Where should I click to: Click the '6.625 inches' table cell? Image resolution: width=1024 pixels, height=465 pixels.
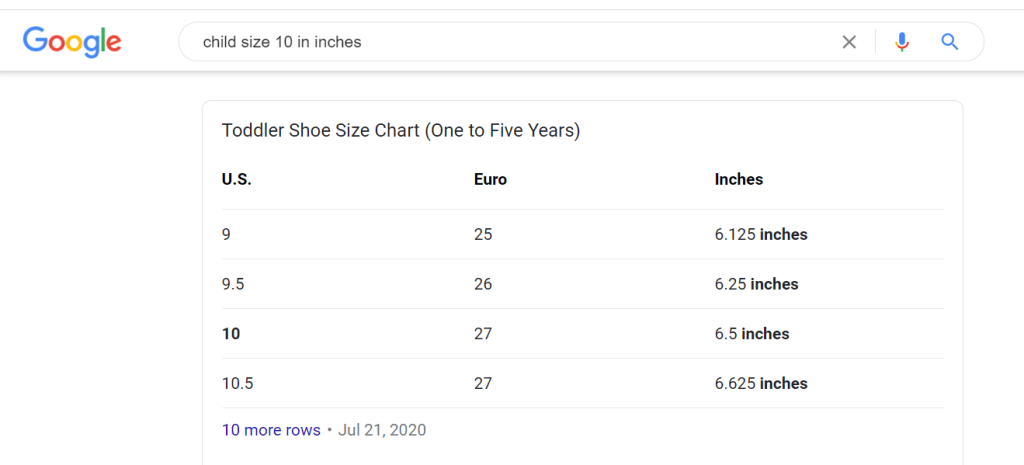(x=761, y=384)
